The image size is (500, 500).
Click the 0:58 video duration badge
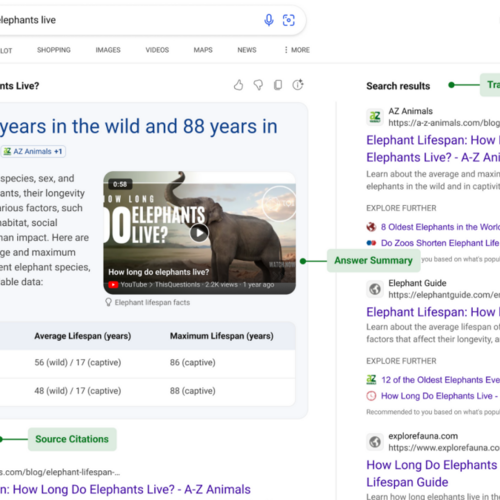pos(120,184)
